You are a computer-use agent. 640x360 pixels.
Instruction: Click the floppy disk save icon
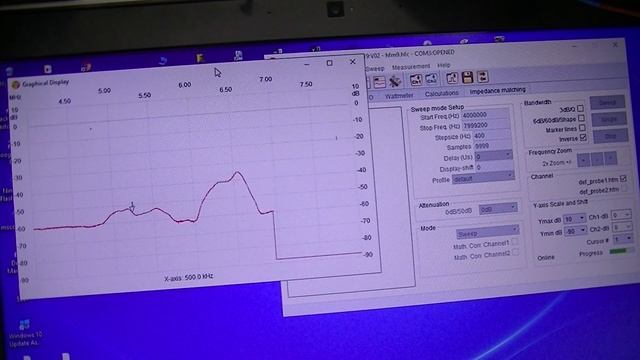pos(467,77)
